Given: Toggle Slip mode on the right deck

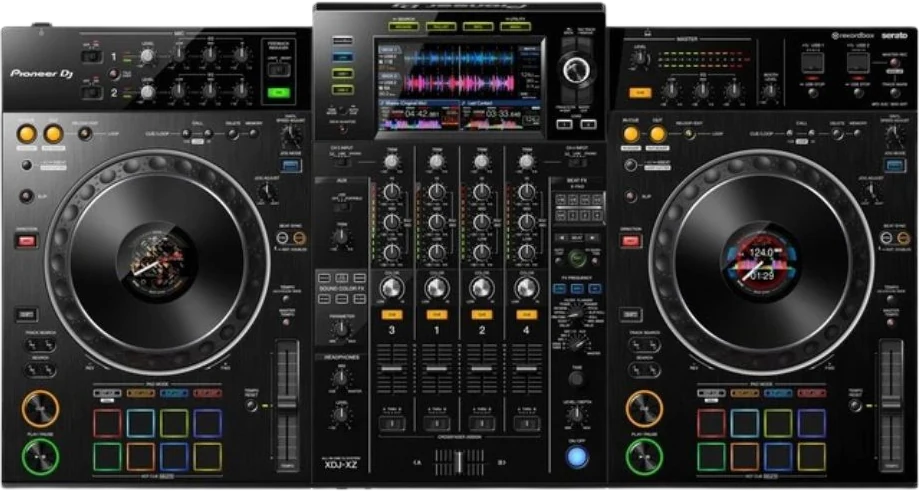Looking at the screenshot, I should pos(630,196).
